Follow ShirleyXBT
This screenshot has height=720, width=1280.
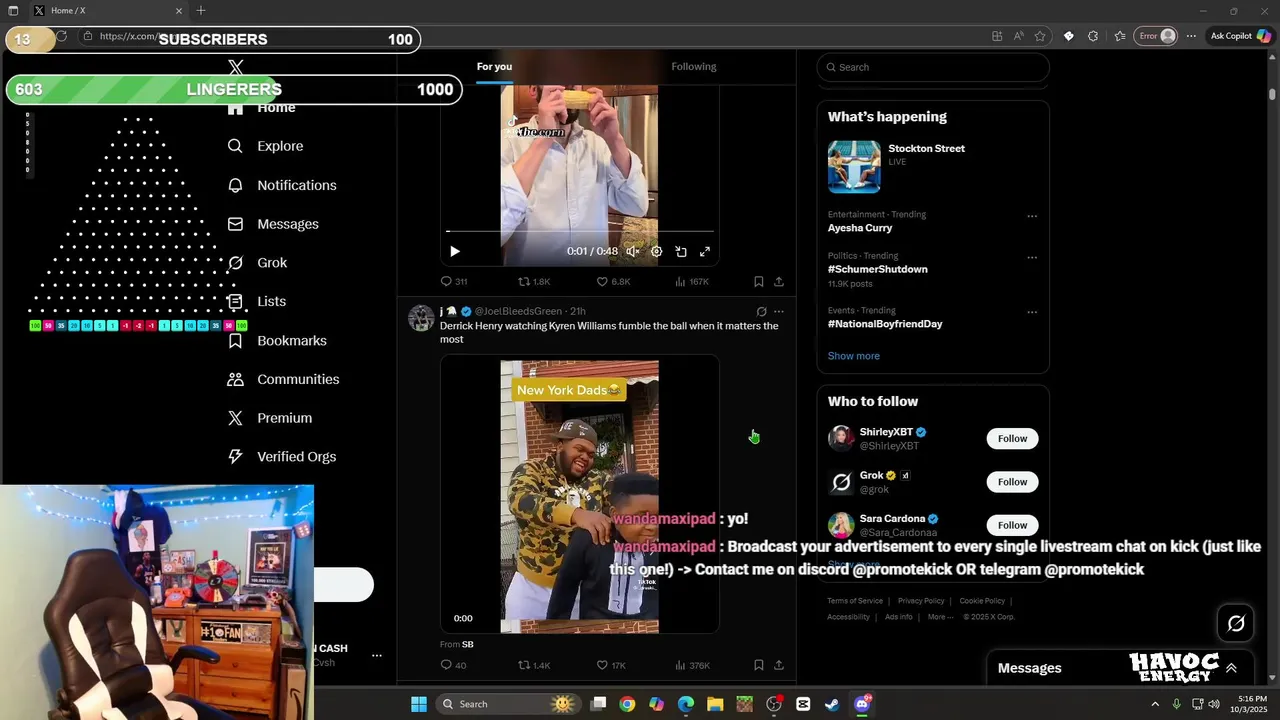click(1012, 439)
